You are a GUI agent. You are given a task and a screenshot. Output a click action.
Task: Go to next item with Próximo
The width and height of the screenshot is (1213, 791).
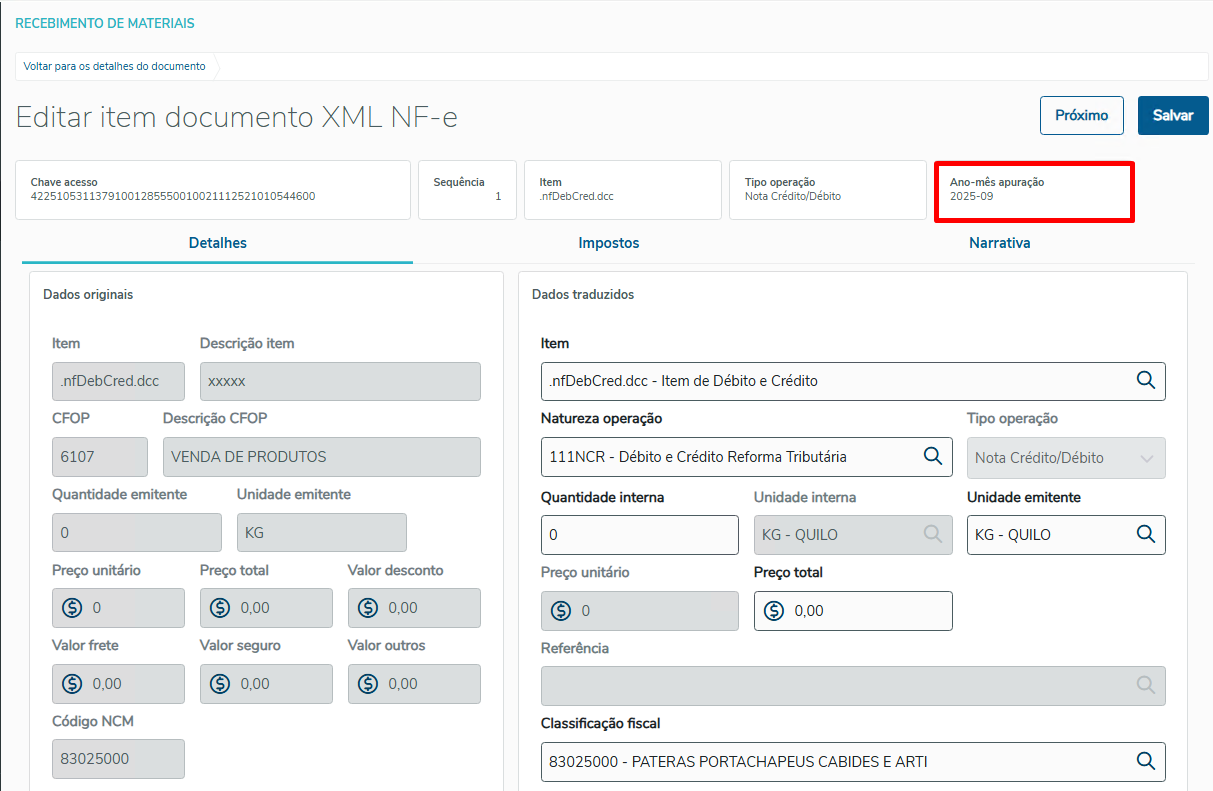[x=1081, y=115]
